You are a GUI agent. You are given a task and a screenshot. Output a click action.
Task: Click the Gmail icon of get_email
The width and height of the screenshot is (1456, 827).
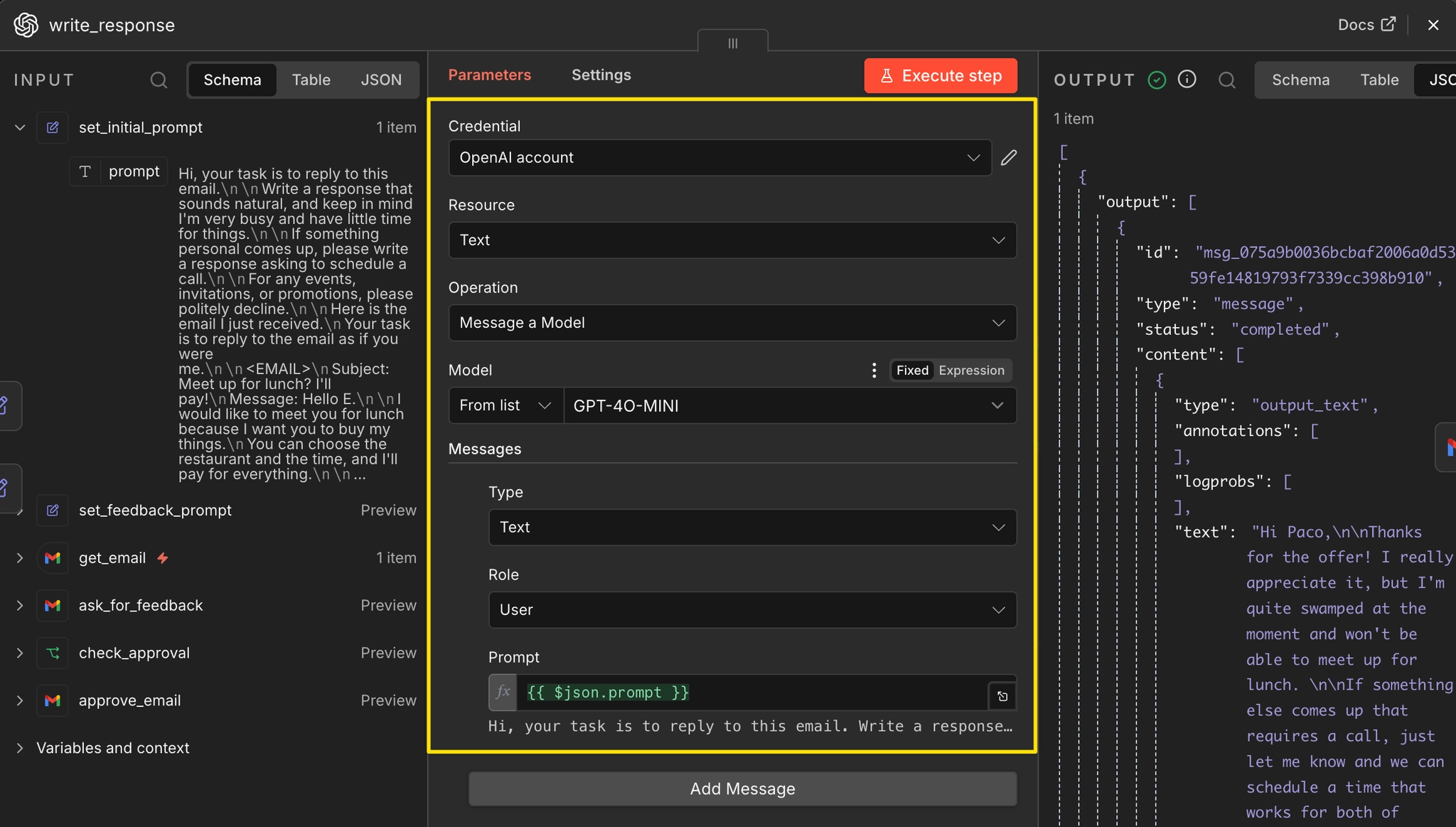[x=53, y=558]
